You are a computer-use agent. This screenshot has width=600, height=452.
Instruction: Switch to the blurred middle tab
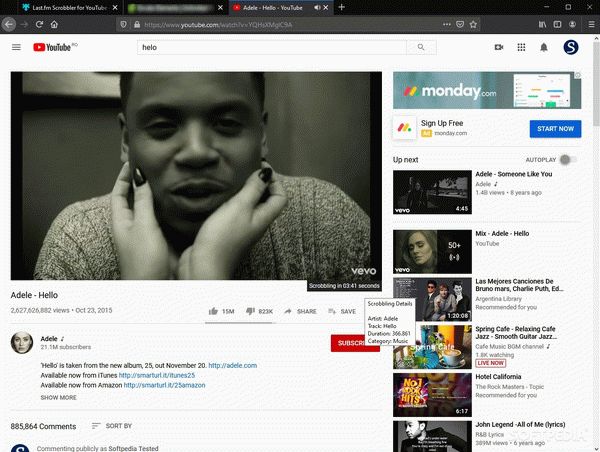tap(175, 7)
